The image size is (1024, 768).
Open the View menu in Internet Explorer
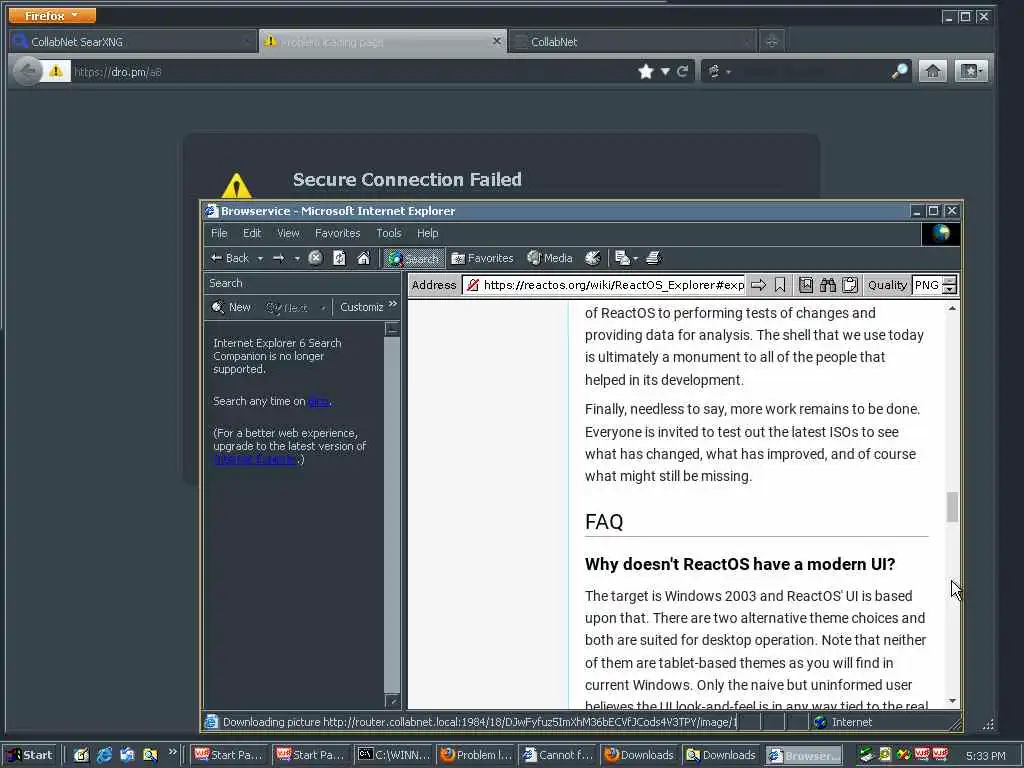coord(288,233)
